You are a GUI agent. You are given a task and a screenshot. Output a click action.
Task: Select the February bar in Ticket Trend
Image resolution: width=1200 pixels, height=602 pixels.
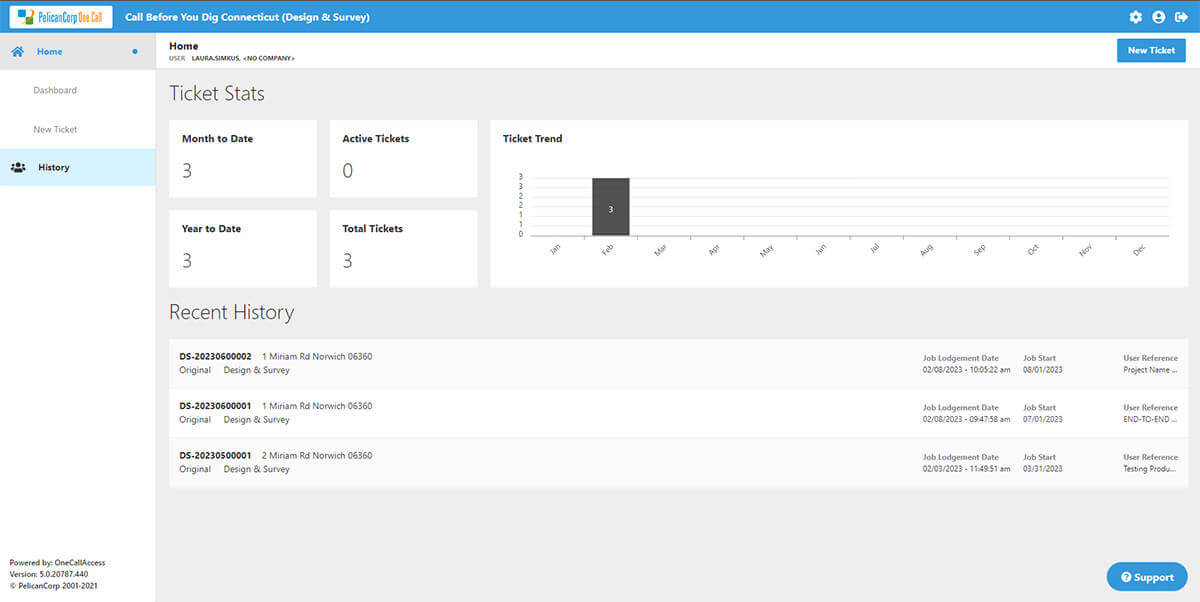click(610, 207)
